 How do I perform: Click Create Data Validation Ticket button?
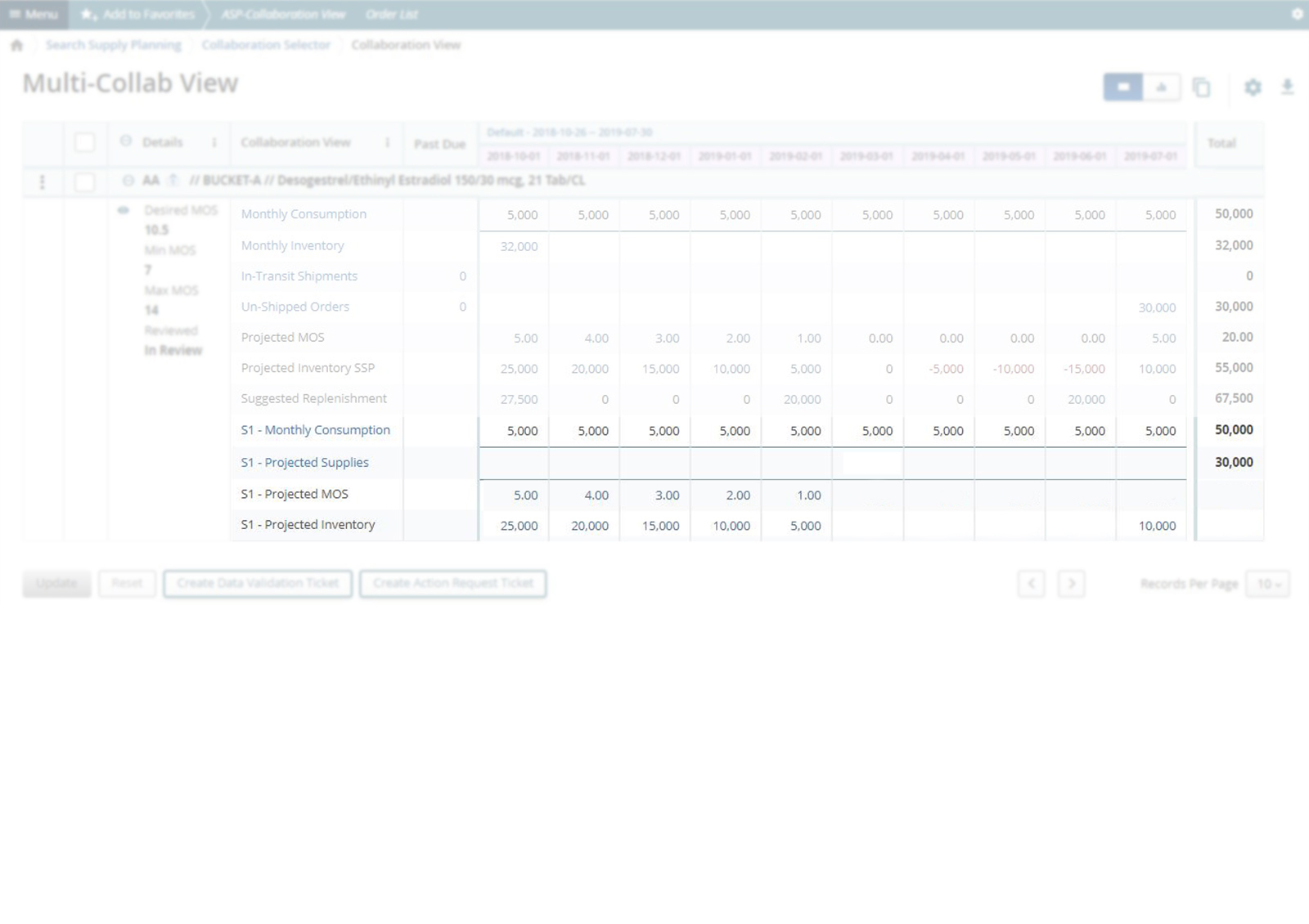pos(258,584)
